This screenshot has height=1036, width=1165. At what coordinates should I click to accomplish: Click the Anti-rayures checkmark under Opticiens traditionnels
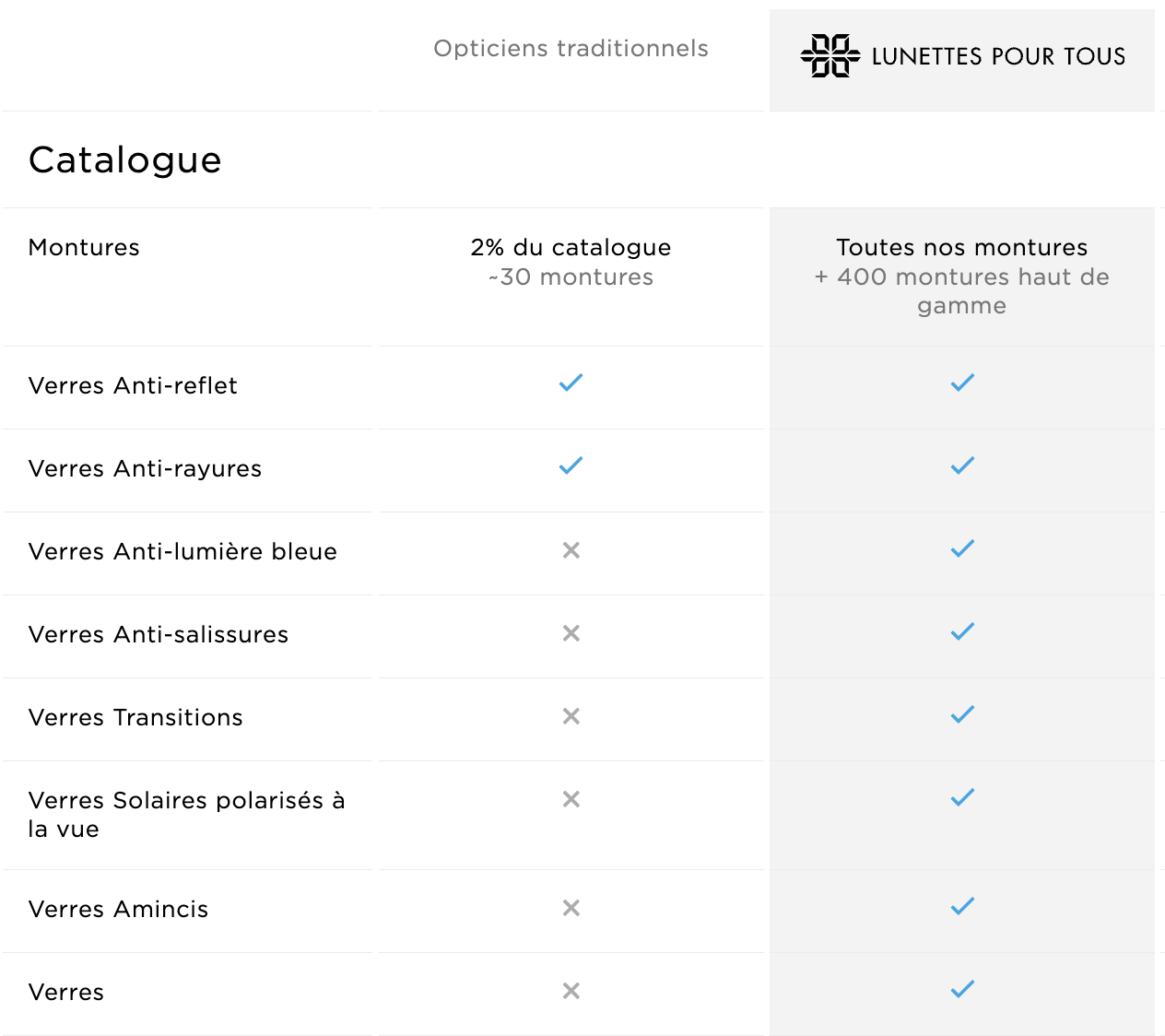point(571,465)
